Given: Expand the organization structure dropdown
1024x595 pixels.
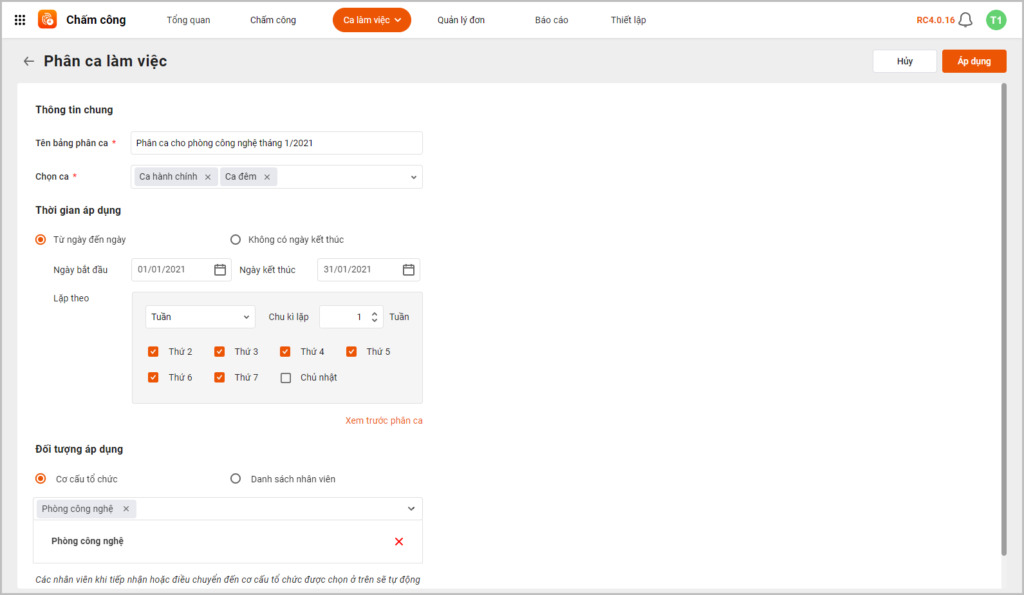Looking at the screenshot, I should tap(411, 509).
